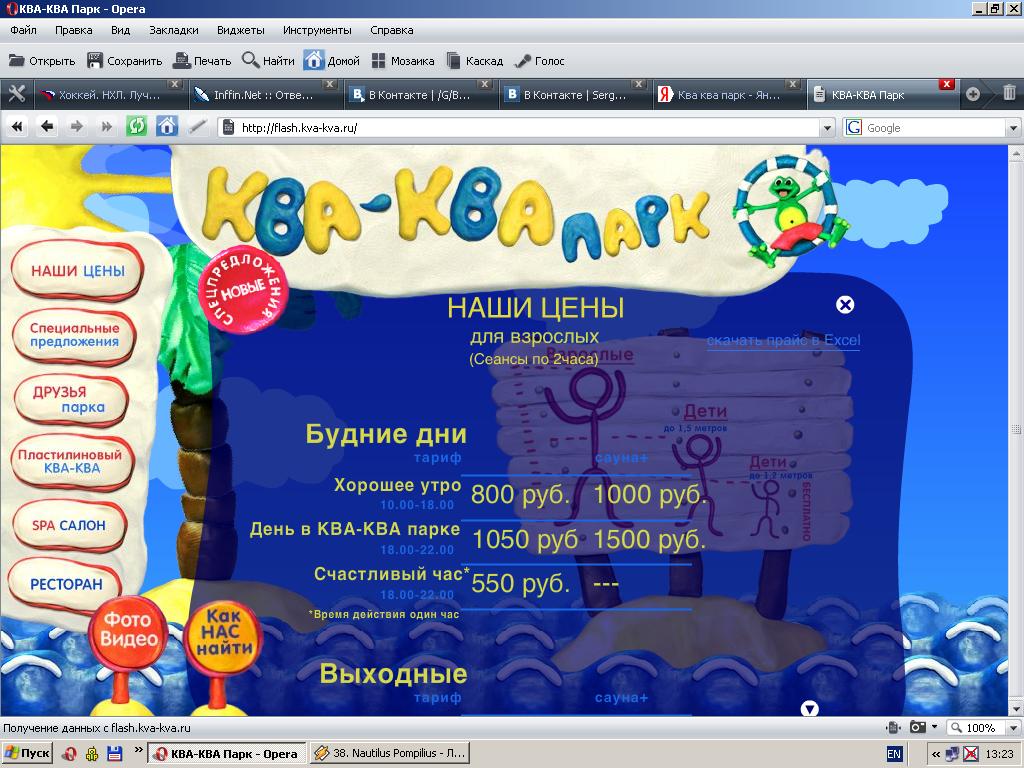1024x768 pixels.
Task: Click the down arrow to scroll price list
Action: click(x=810, y=708)
